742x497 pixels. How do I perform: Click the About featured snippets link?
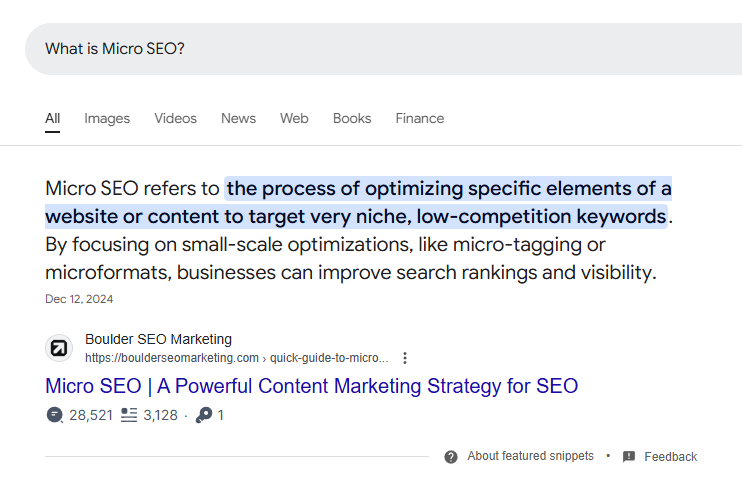(530, 456)
